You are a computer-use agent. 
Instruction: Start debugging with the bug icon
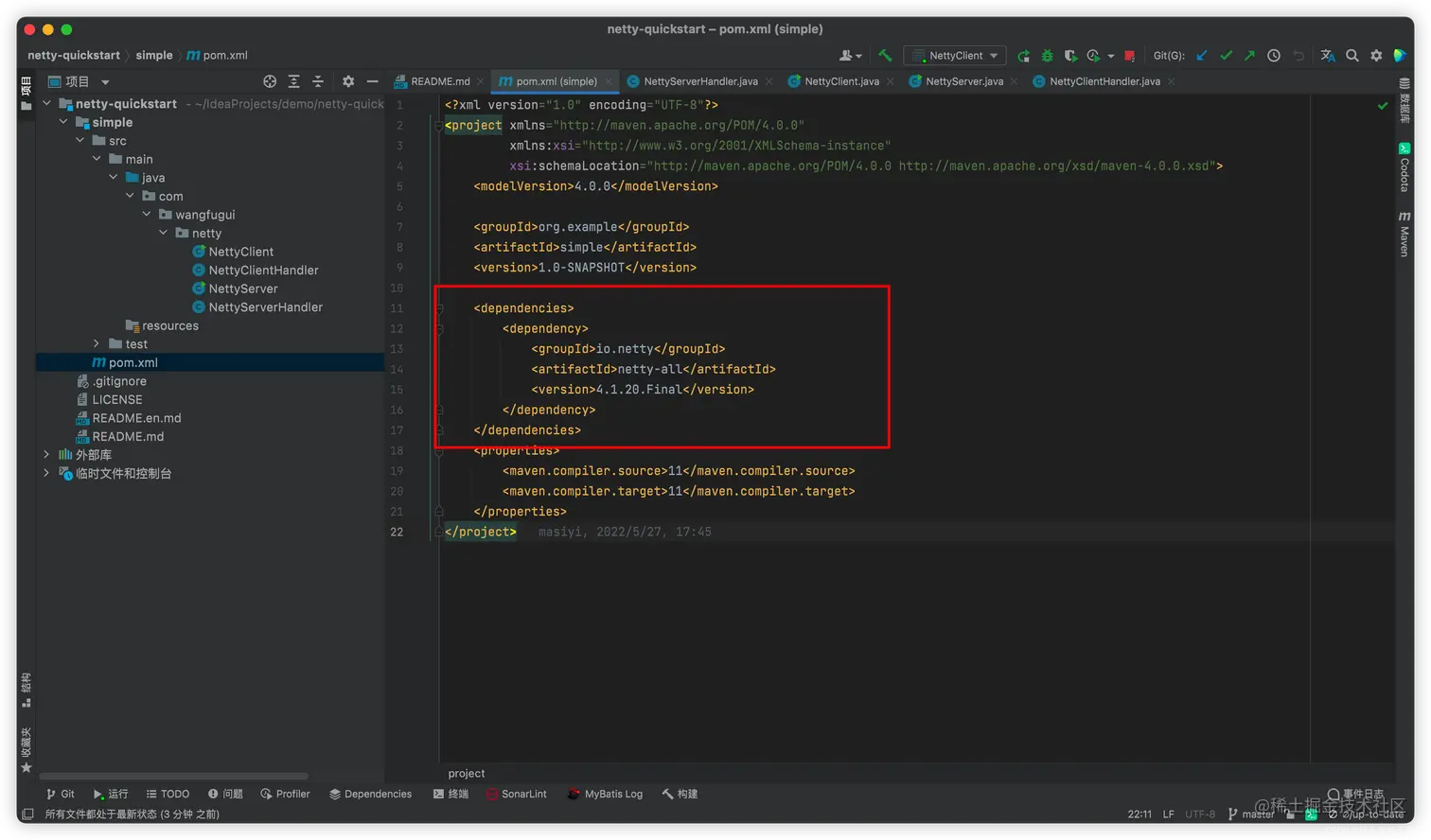point(1047,56)
